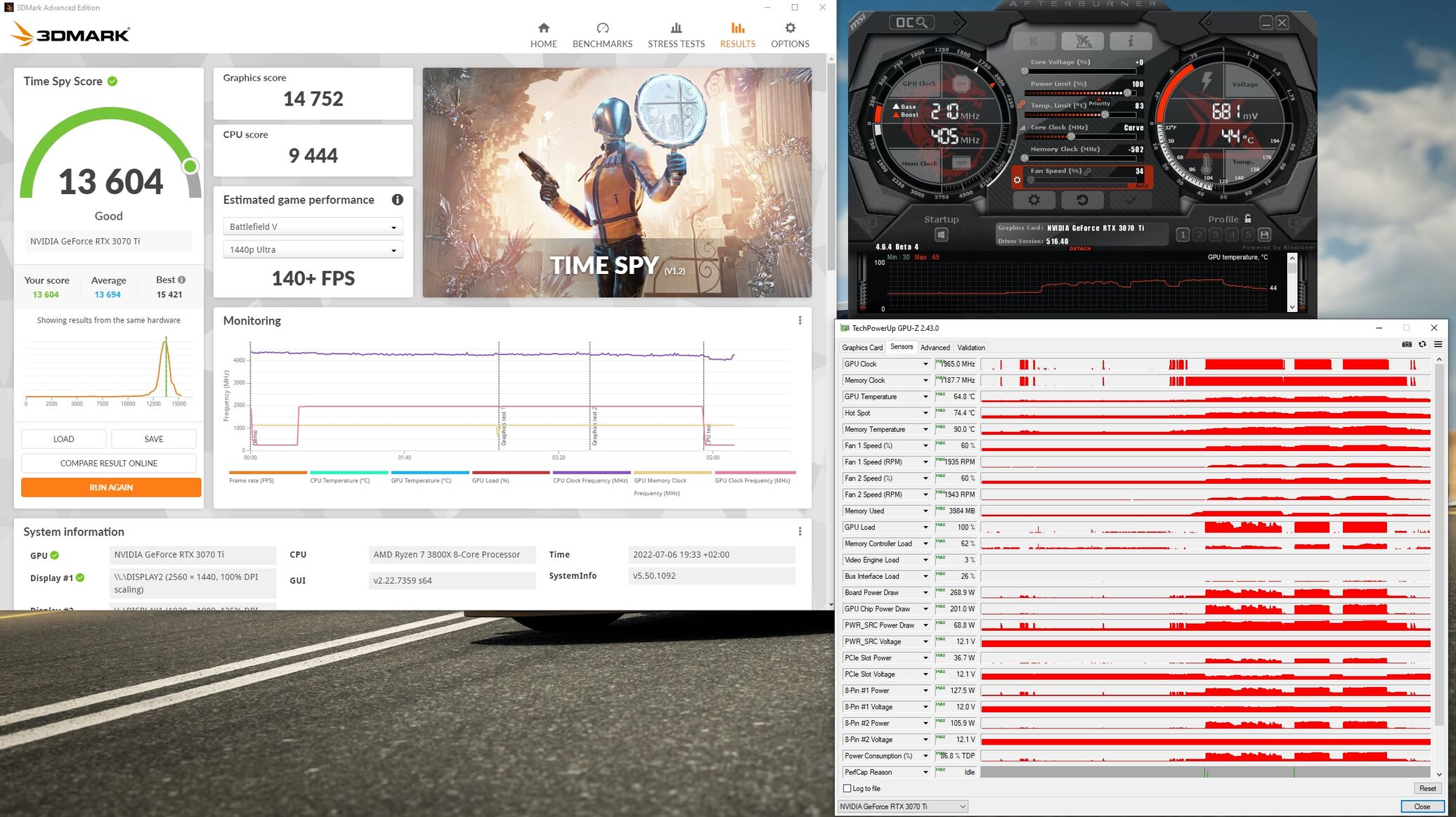
Task: Open the Afterburner OC Scanner
Action: click(x=911, y=23)
